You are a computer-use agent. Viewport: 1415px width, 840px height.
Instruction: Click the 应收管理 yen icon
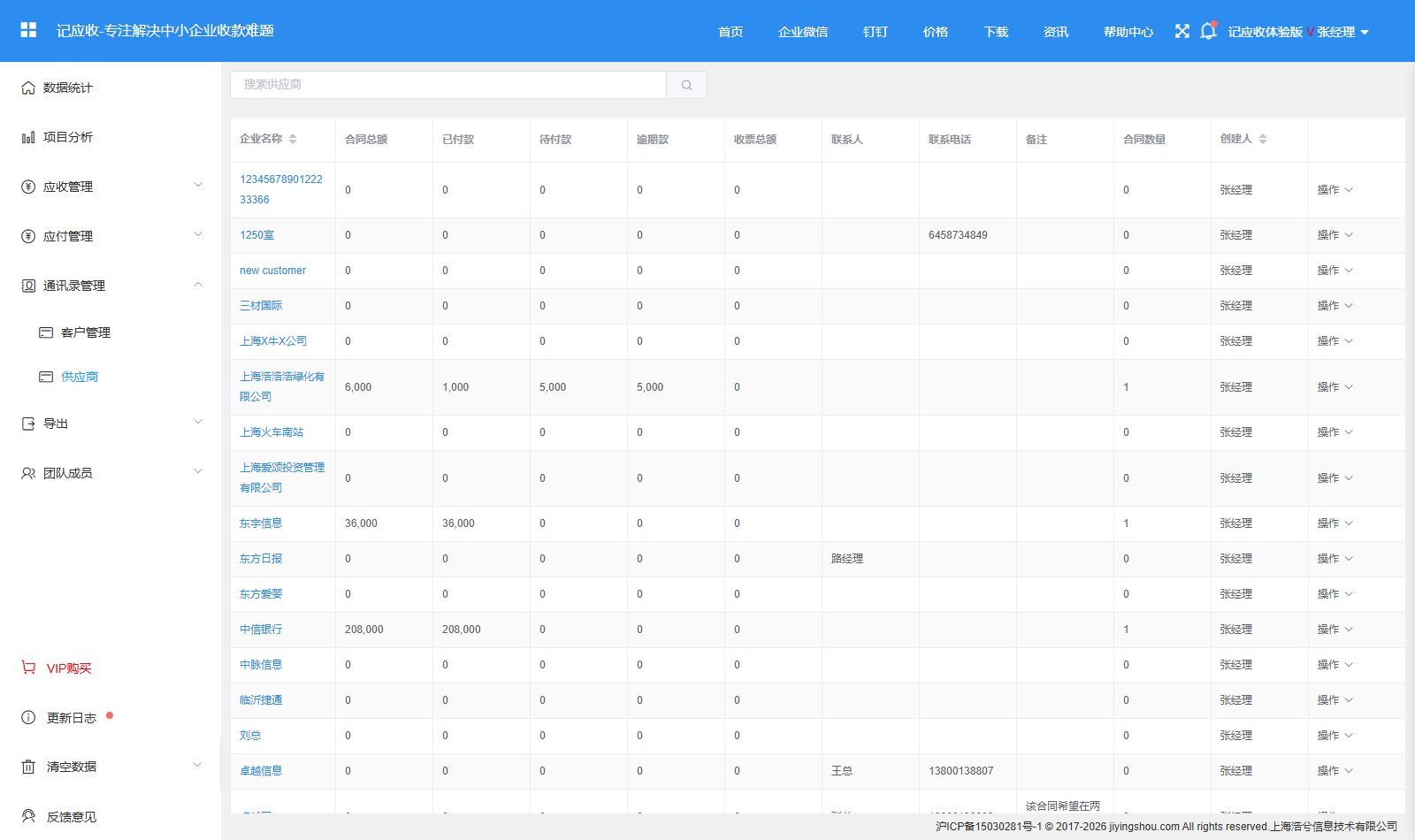click(28, 187)
